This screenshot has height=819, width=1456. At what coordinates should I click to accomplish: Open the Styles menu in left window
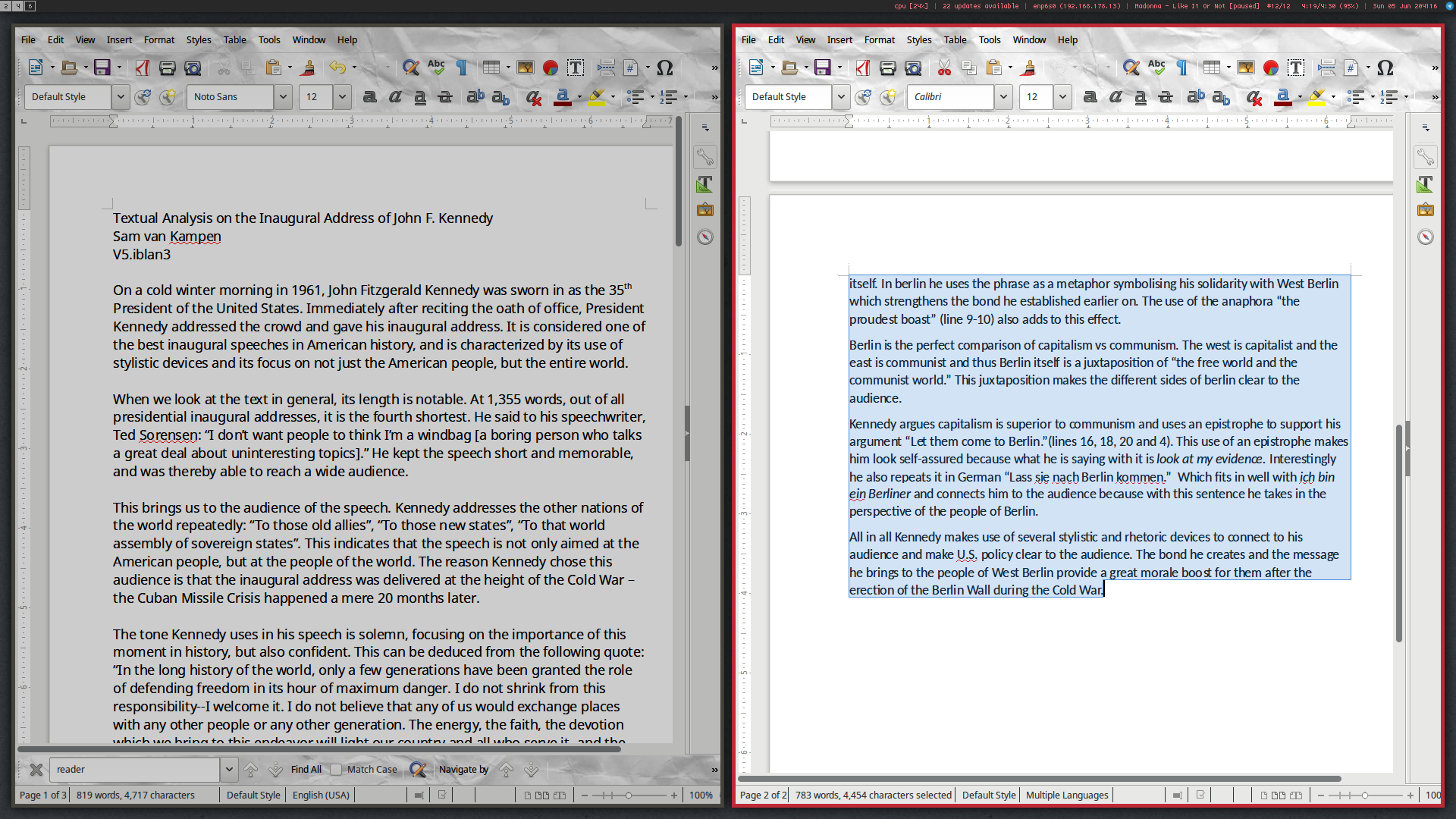click(199, 40)
